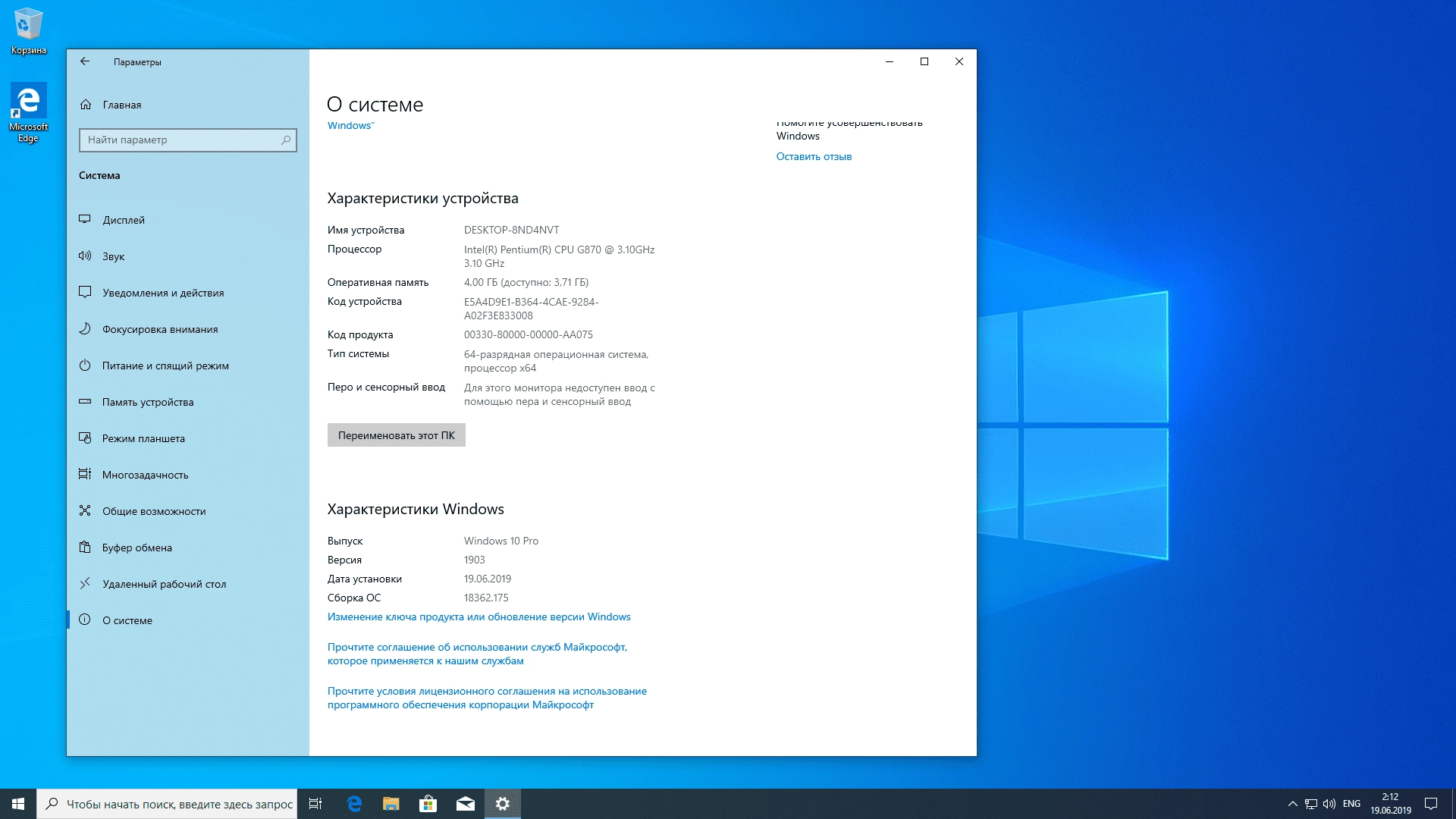Open the Microsoft services agreement link

point(478,654)
